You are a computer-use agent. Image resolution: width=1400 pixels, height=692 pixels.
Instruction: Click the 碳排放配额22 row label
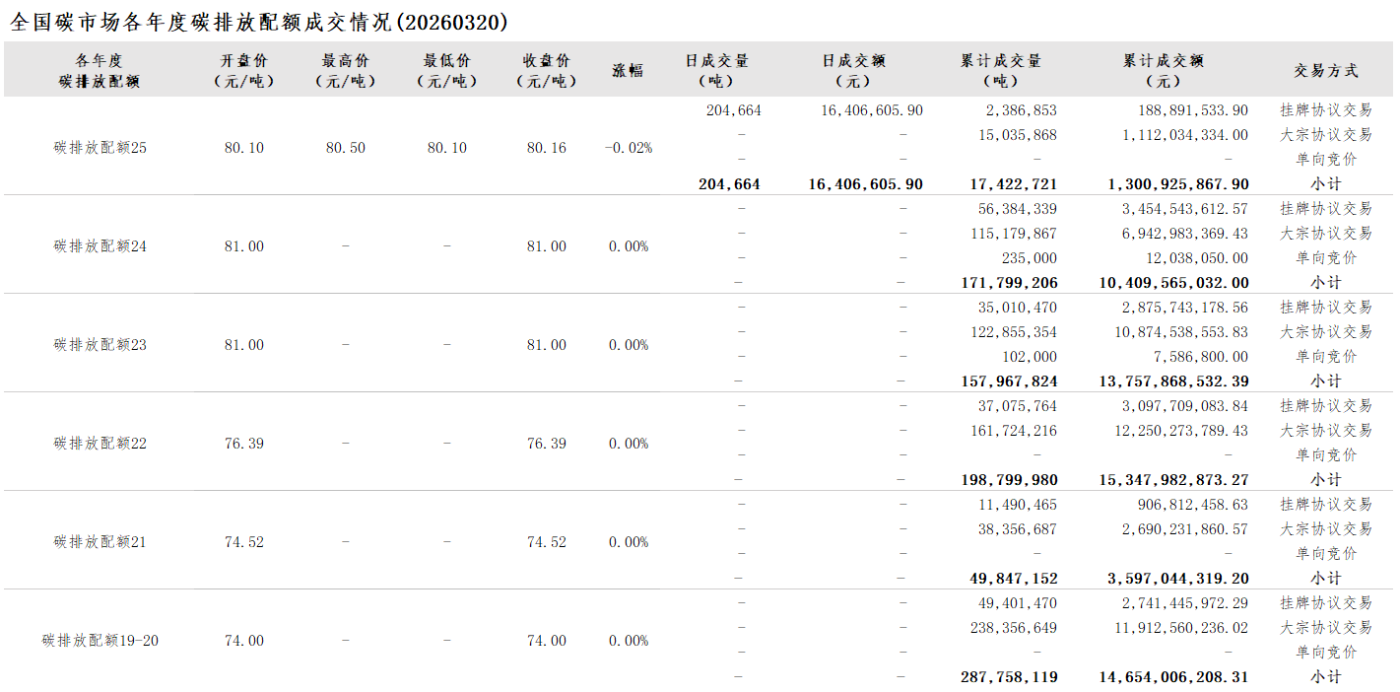tap(100, 443)
